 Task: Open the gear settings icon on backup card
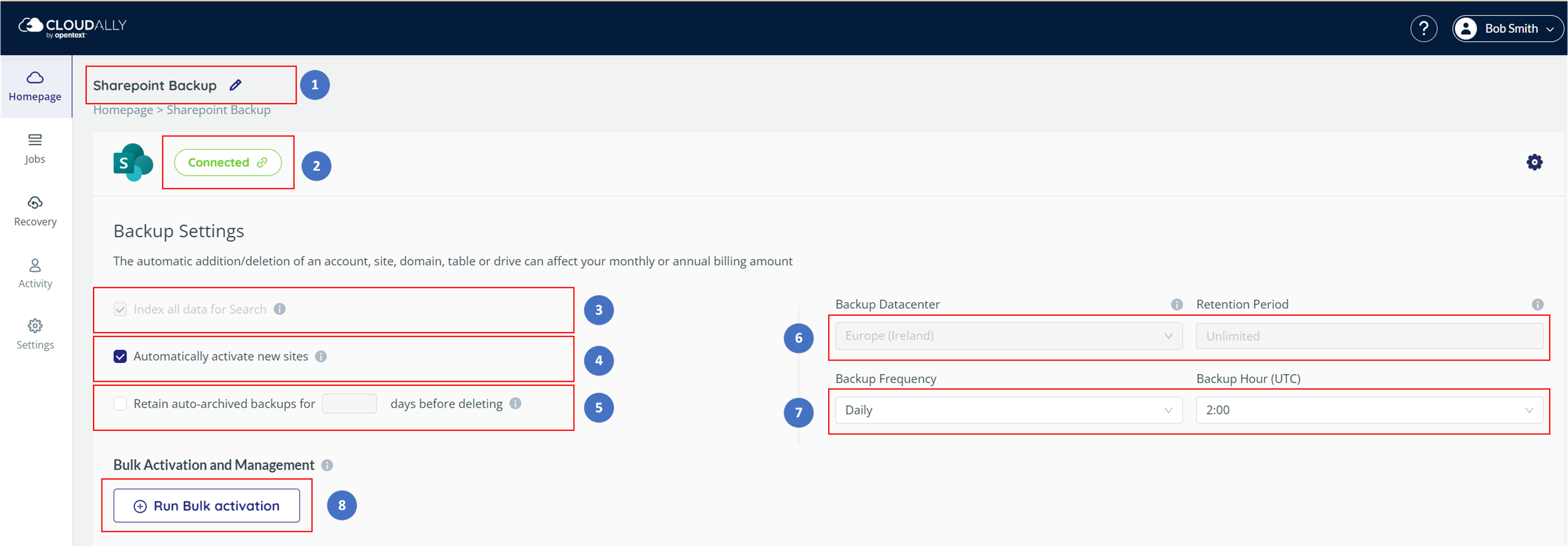click(1534, 162)
